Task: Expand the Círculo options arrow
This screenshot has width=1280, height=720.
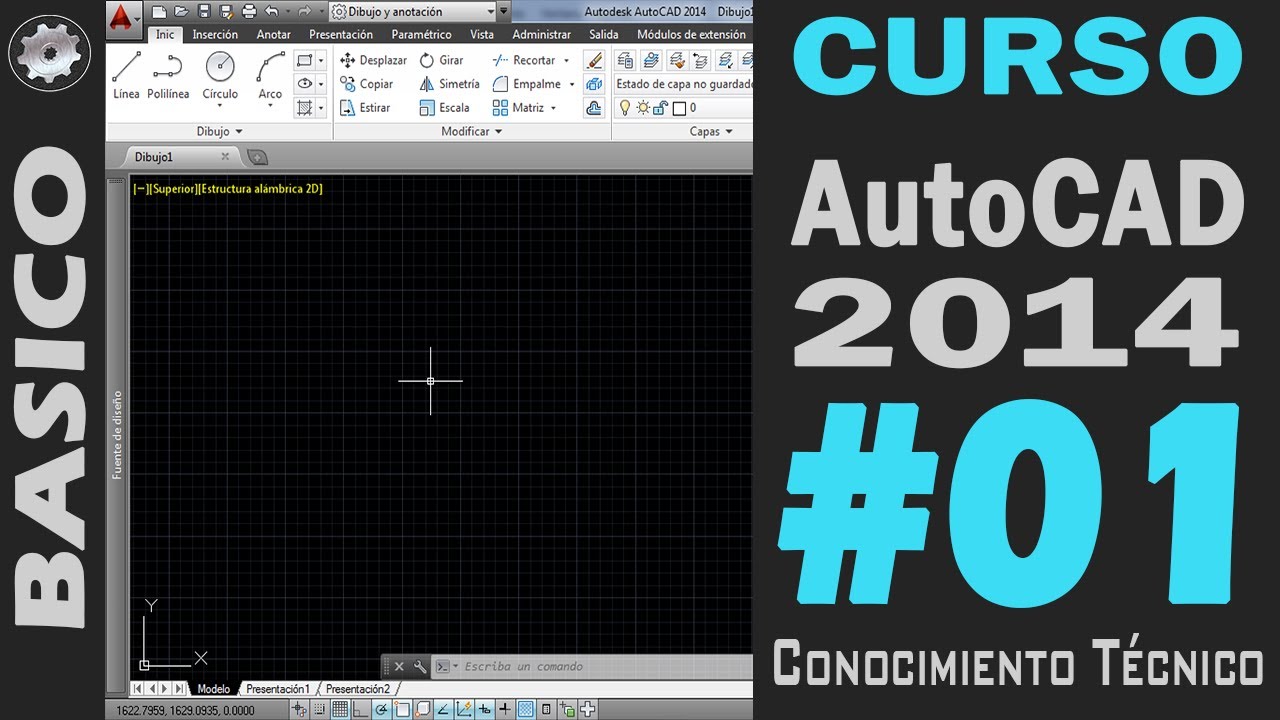Action: [220, 106]
